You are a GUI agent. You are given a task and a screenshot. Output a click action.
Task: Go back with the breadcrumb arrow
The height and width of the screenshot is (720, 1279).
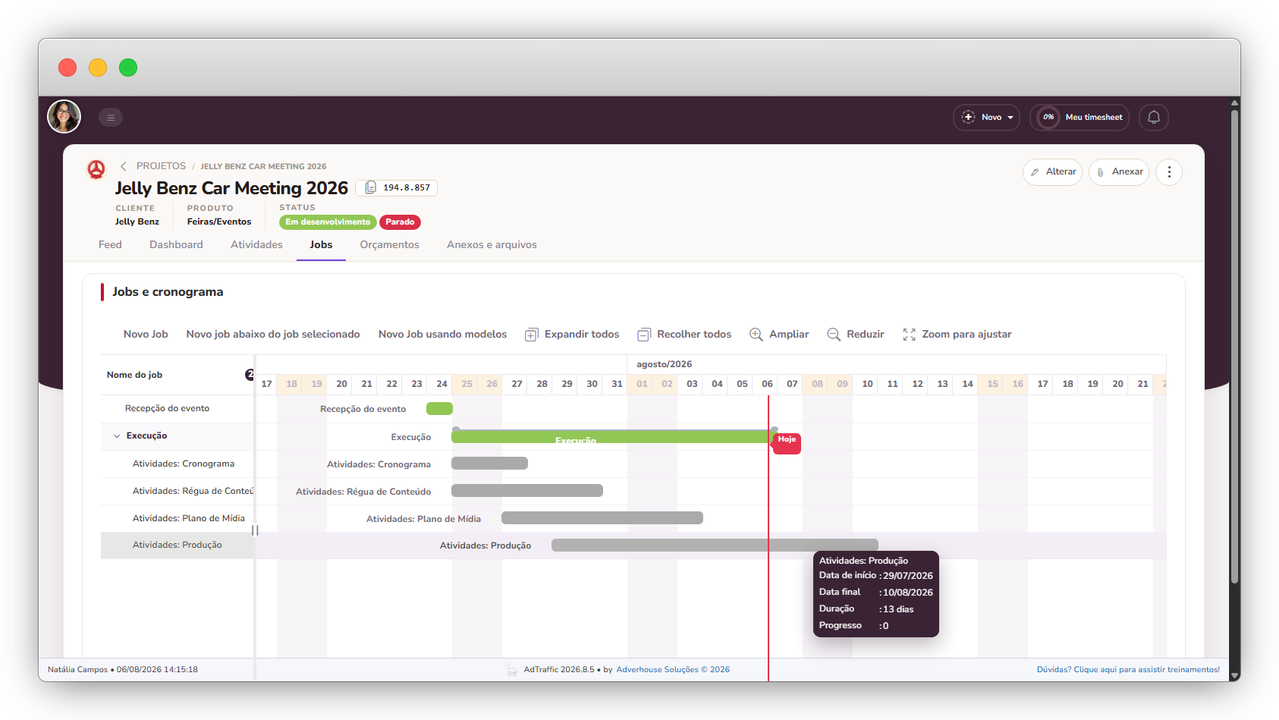pos(123,166)
